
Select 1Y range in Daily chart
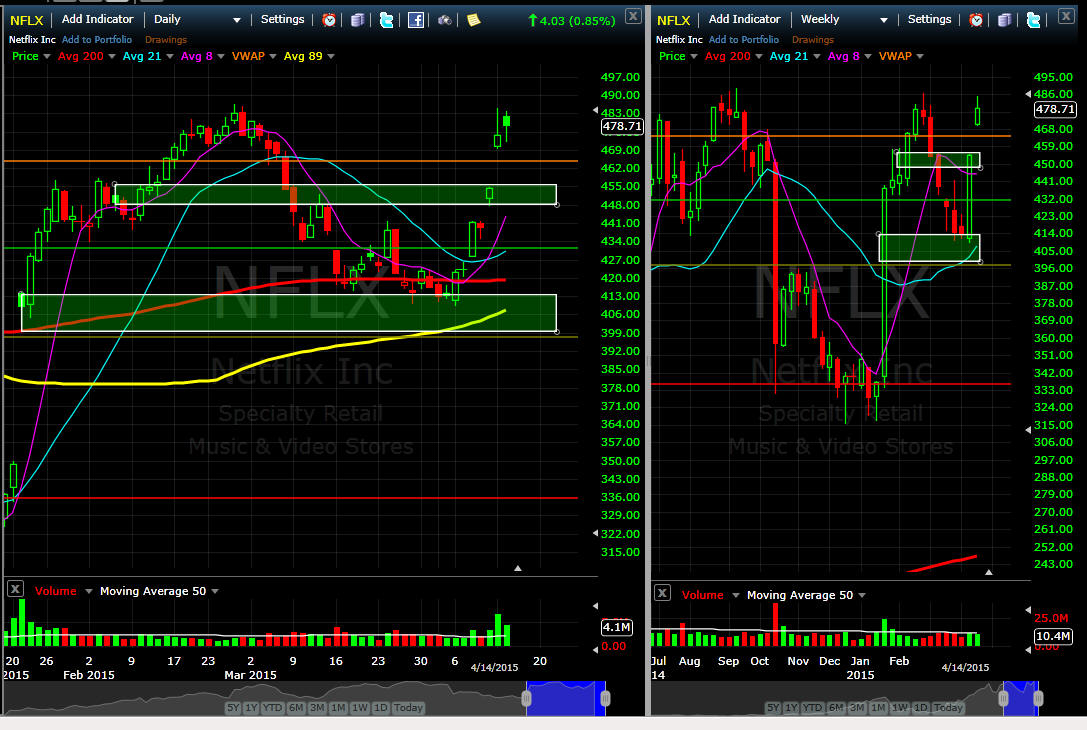click(x=251, y=708)
